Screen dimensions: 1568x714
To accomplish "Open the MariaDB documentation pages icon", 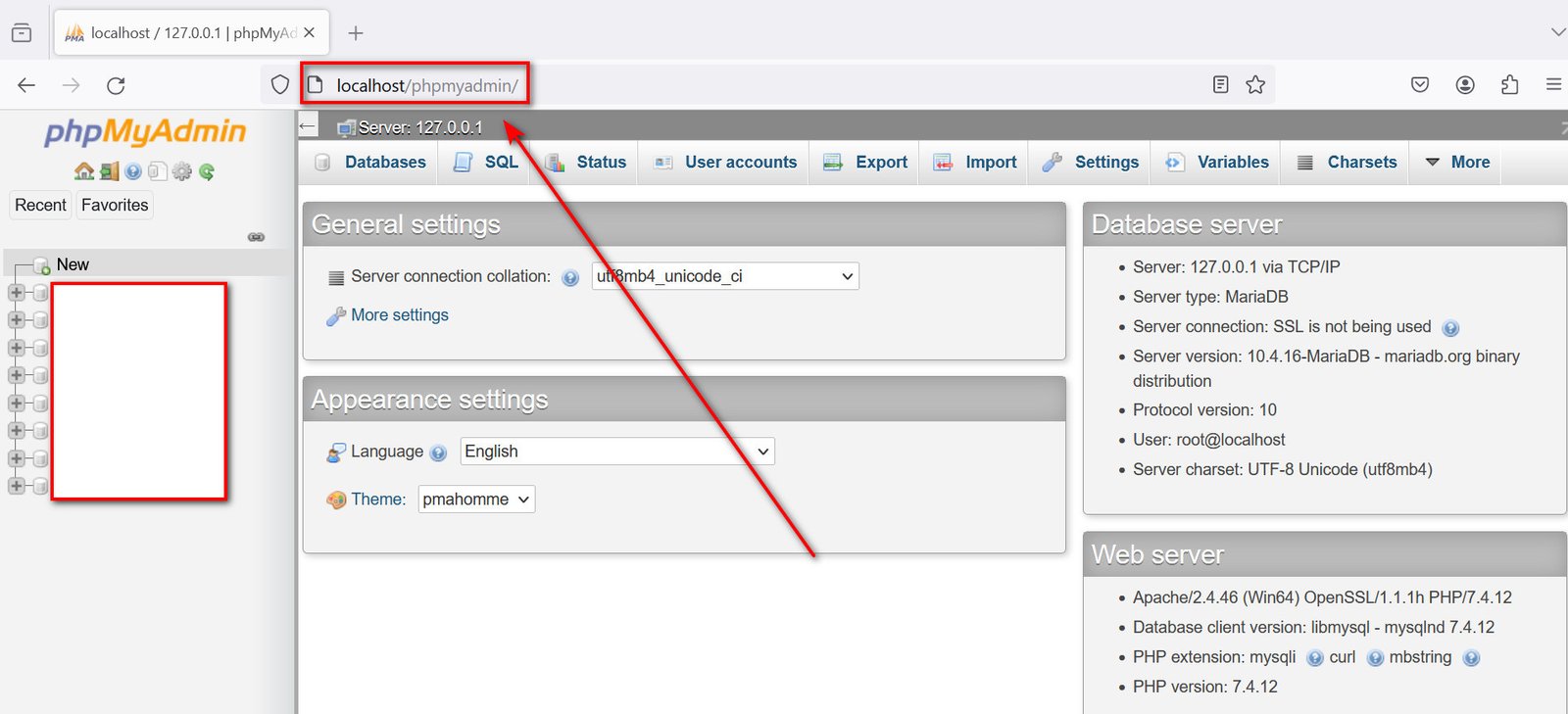I will [158, 171].
